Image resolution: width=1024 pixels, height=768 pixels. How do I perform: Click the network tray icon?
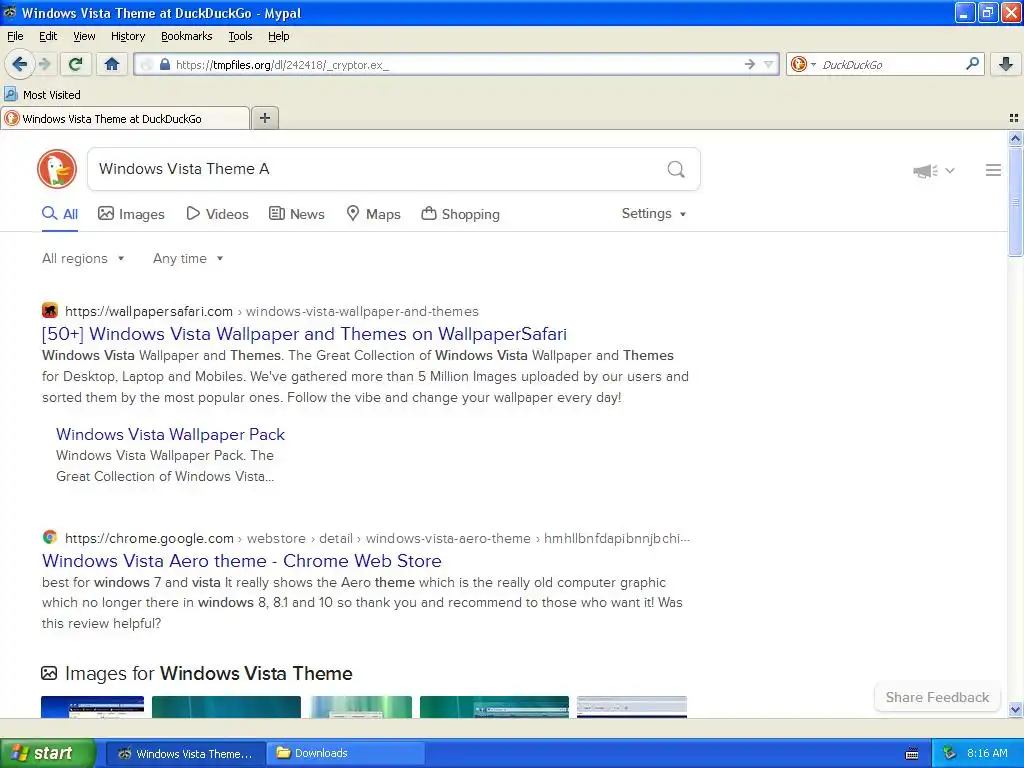[x=949, y=753]
